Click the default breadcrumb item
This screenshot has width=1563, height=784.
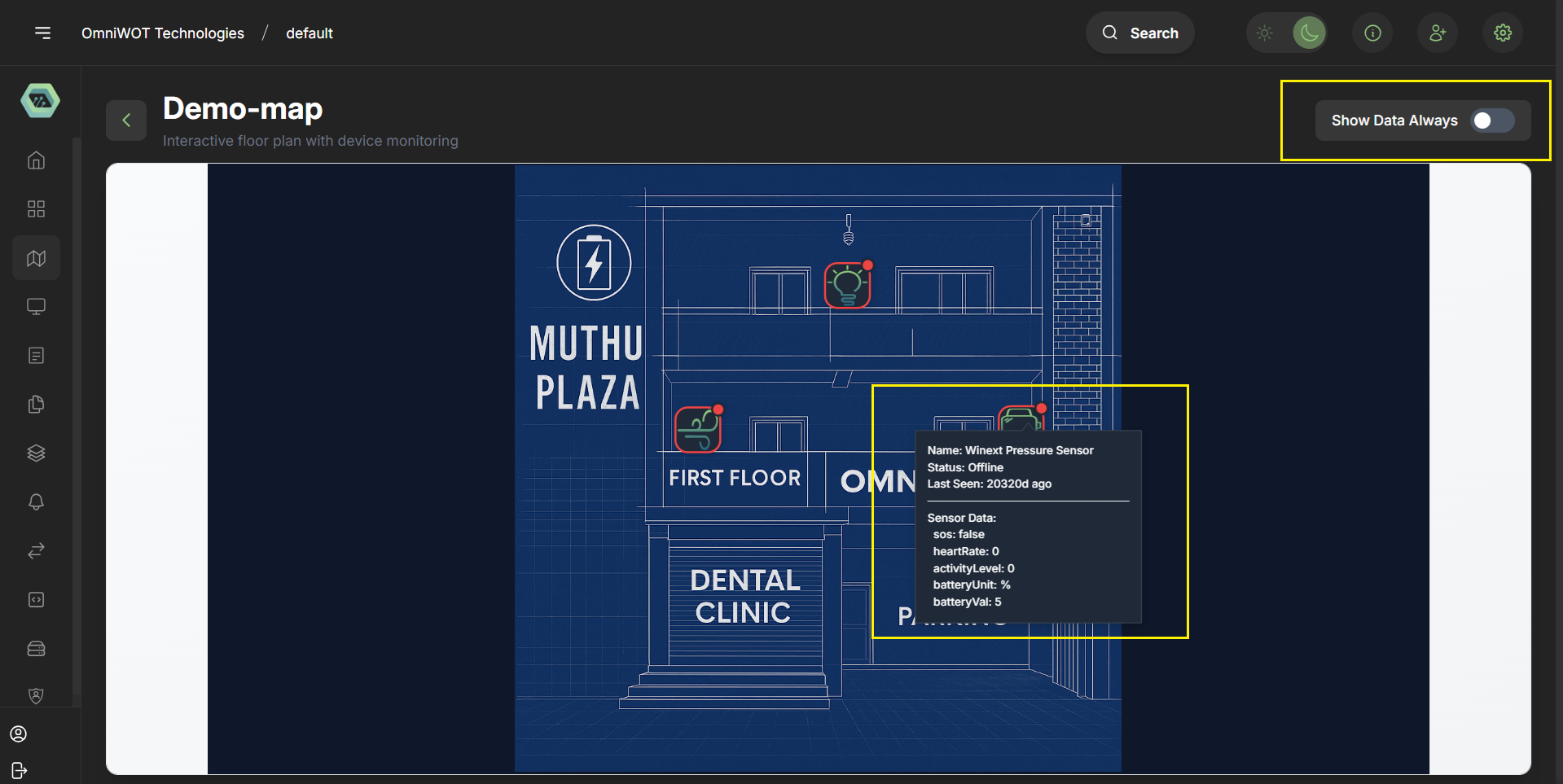(309, 33)
